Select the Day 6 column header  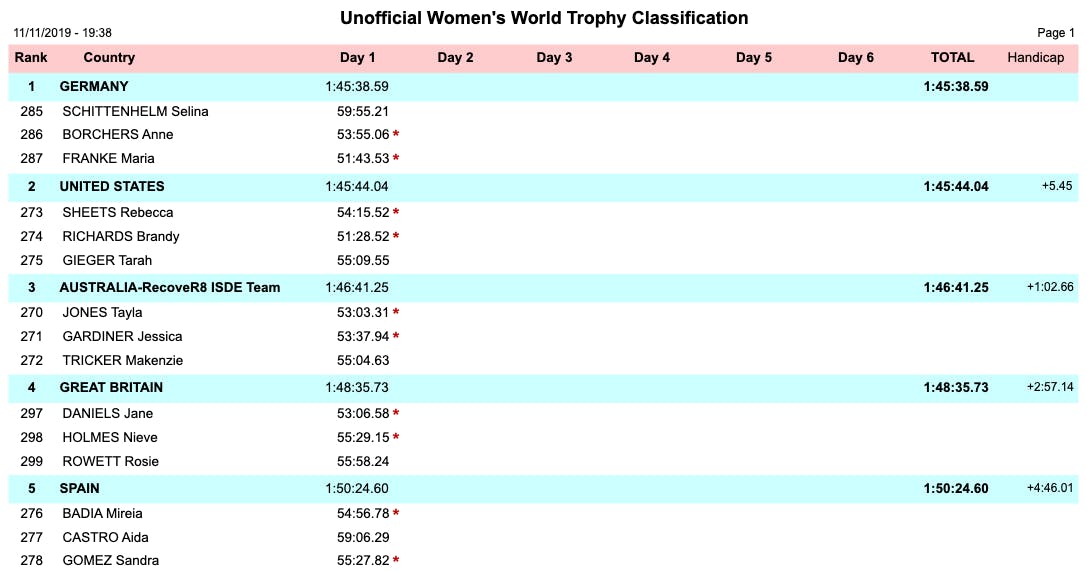tap(856, 58)
